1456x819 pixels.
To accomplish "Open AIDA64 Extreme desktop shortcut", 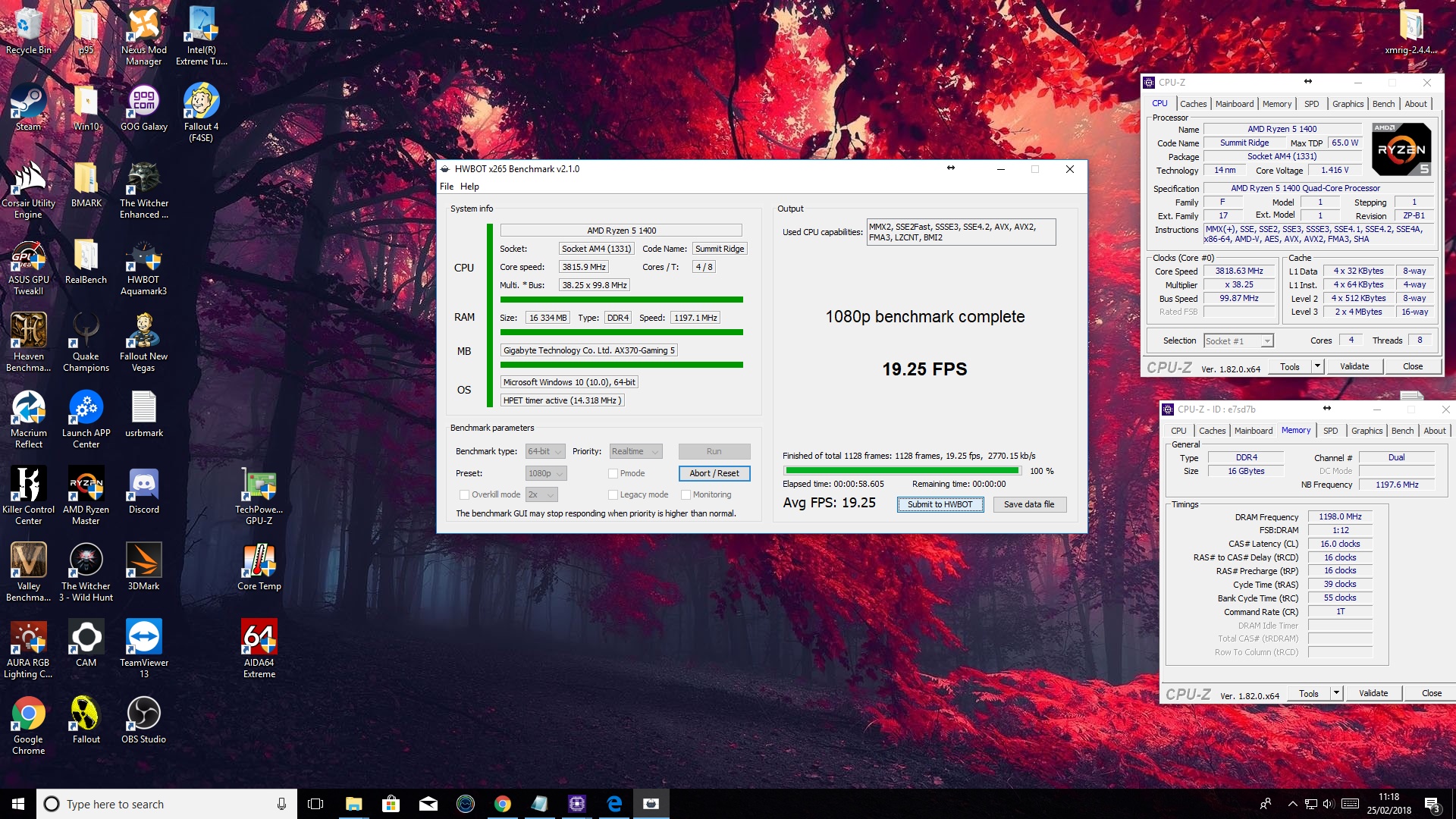I will [259, 649].
